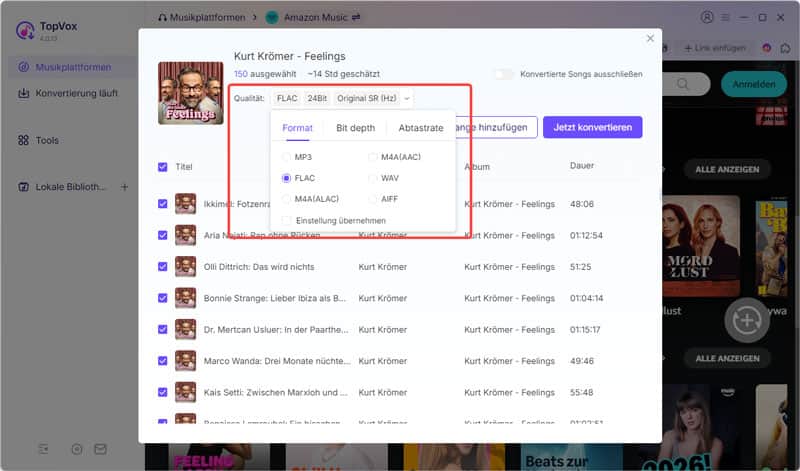
Task: Click the Dauer column header
Action: tap(582, 166)
